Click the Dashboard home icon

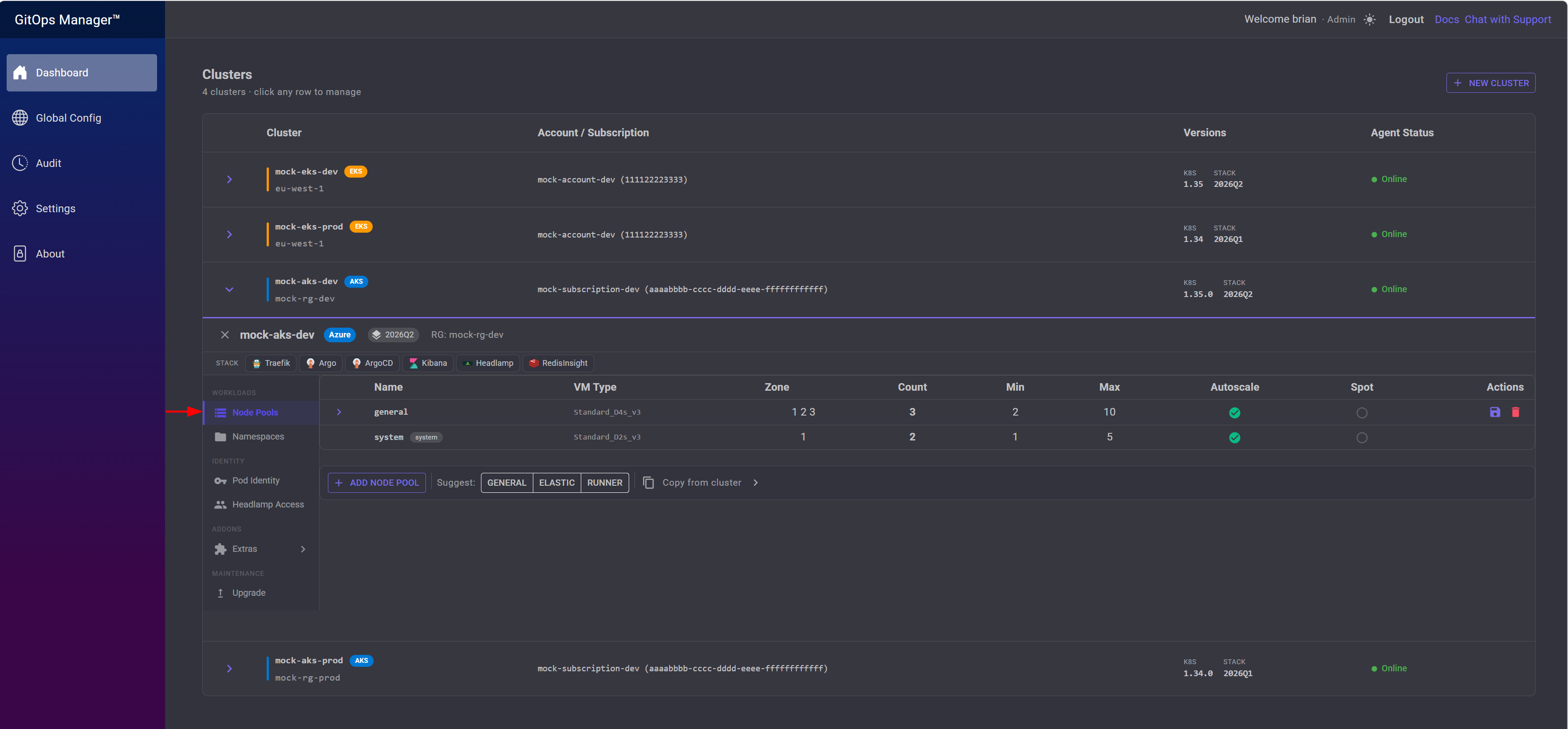[x=20, y=72]
